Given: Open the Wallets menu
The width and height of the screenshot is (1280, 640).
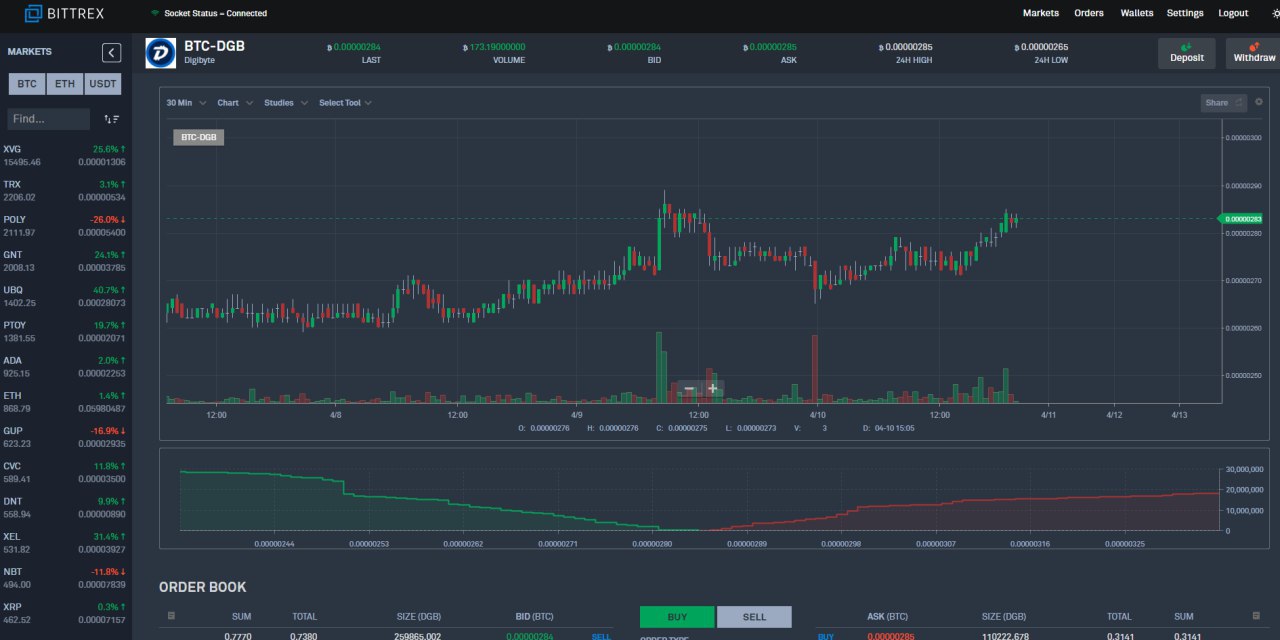Looking at the screenshot, I should pyautogui.click(x=1137, y=13).
